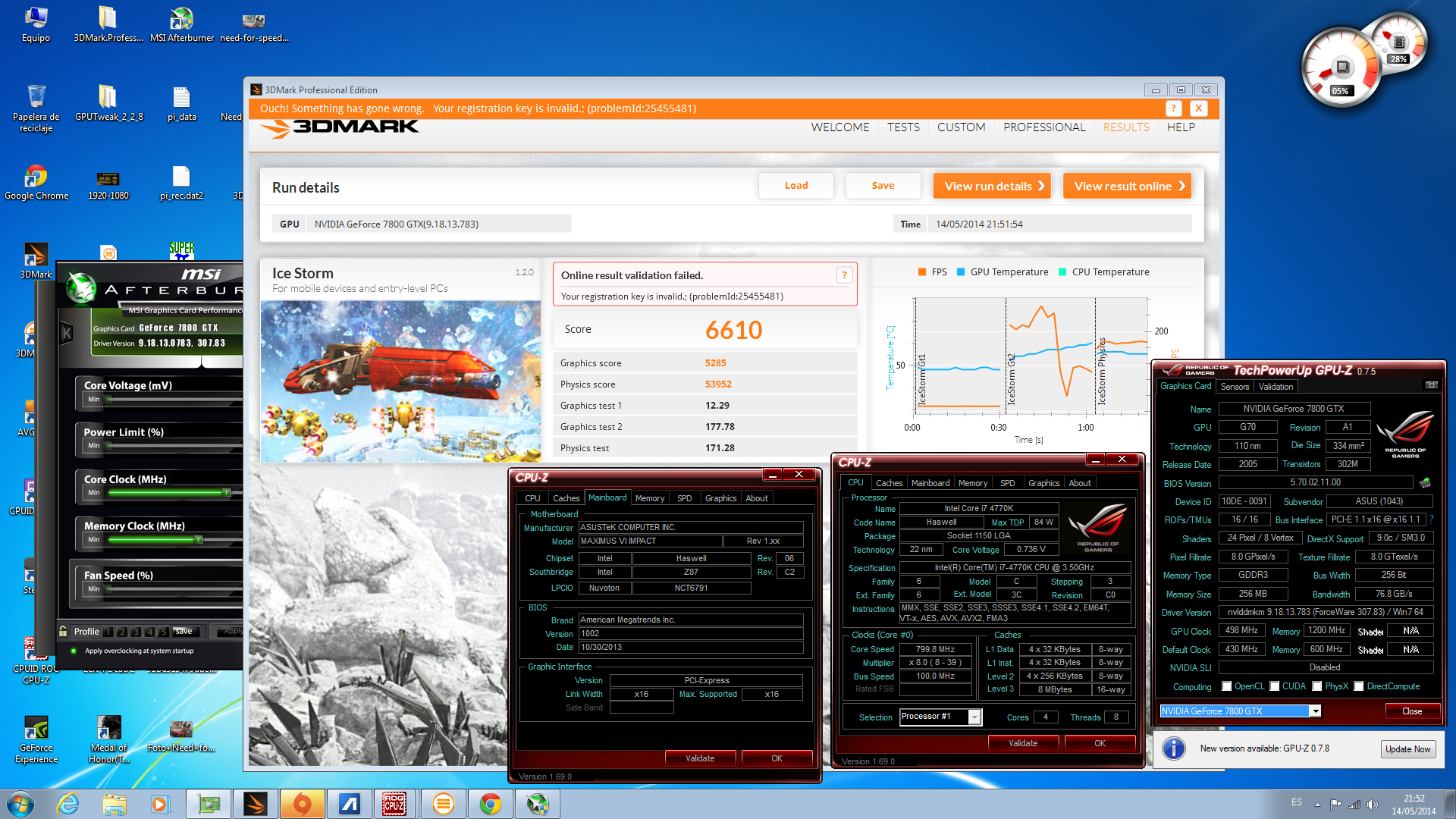
Task: Open Windows Media Player from taskbar
Action: tap(160, 804)
